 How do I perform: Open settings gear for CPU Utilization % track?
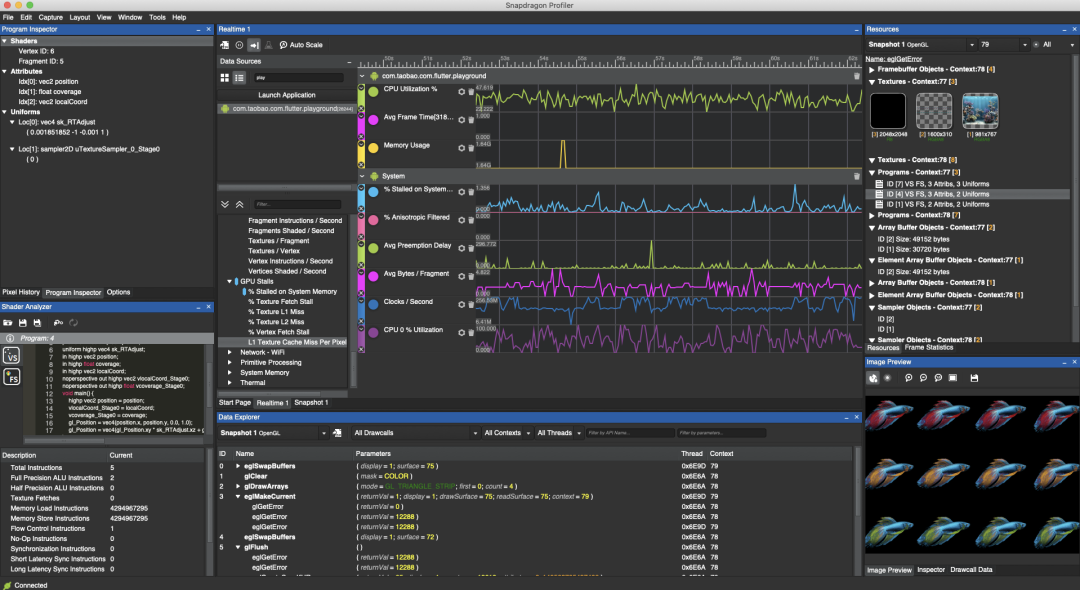461,91
